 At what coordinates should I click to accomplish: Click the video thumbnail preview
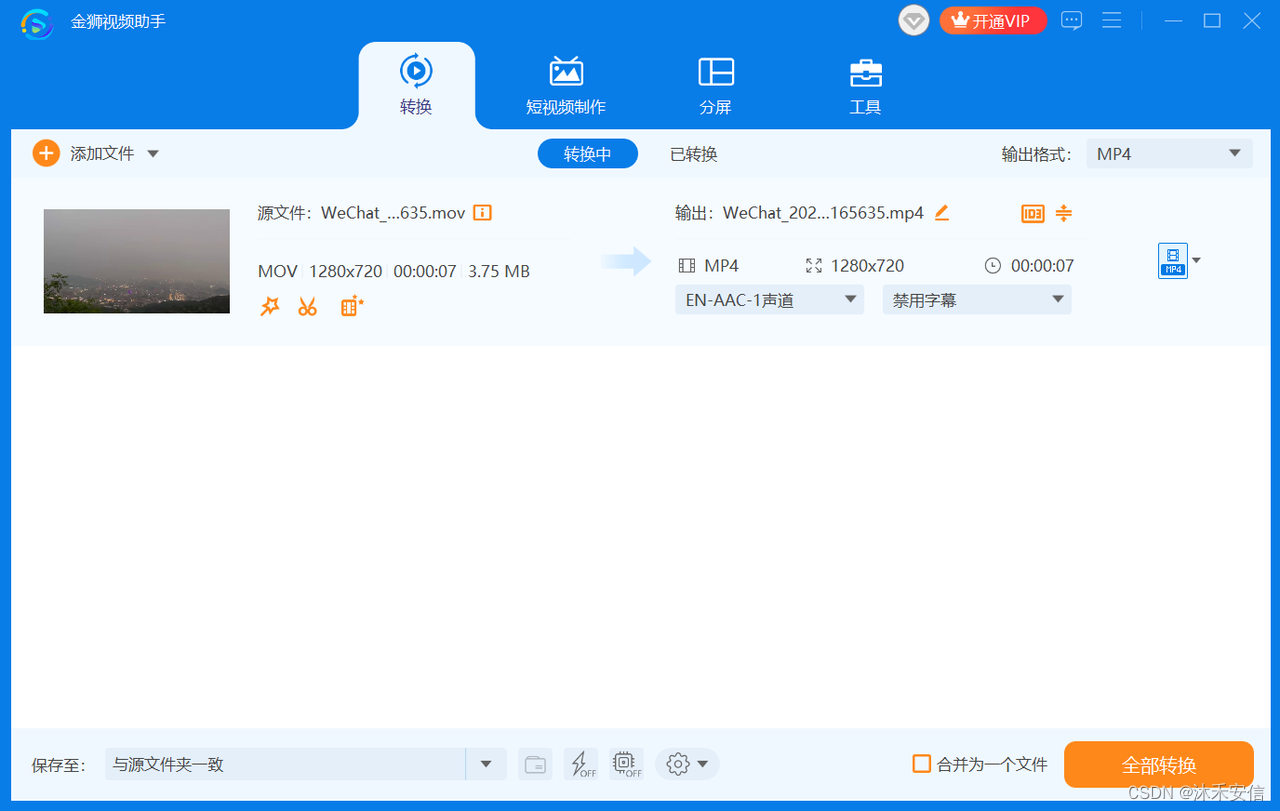(137, 261)
